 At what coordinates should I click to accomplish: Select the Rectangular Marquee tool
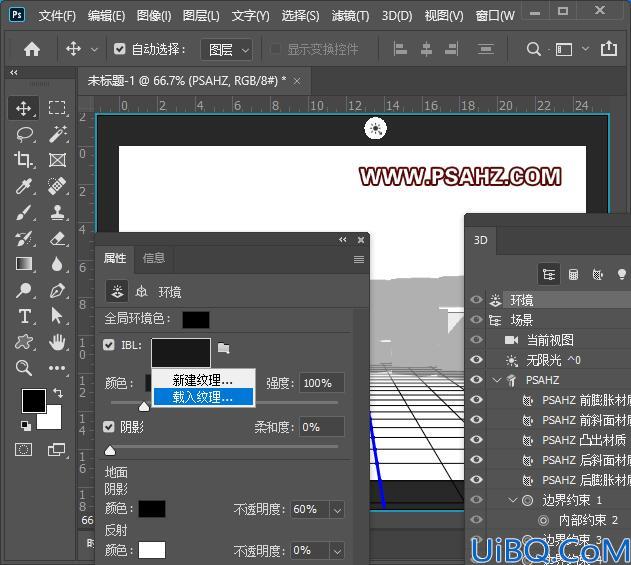pos(57,108)
